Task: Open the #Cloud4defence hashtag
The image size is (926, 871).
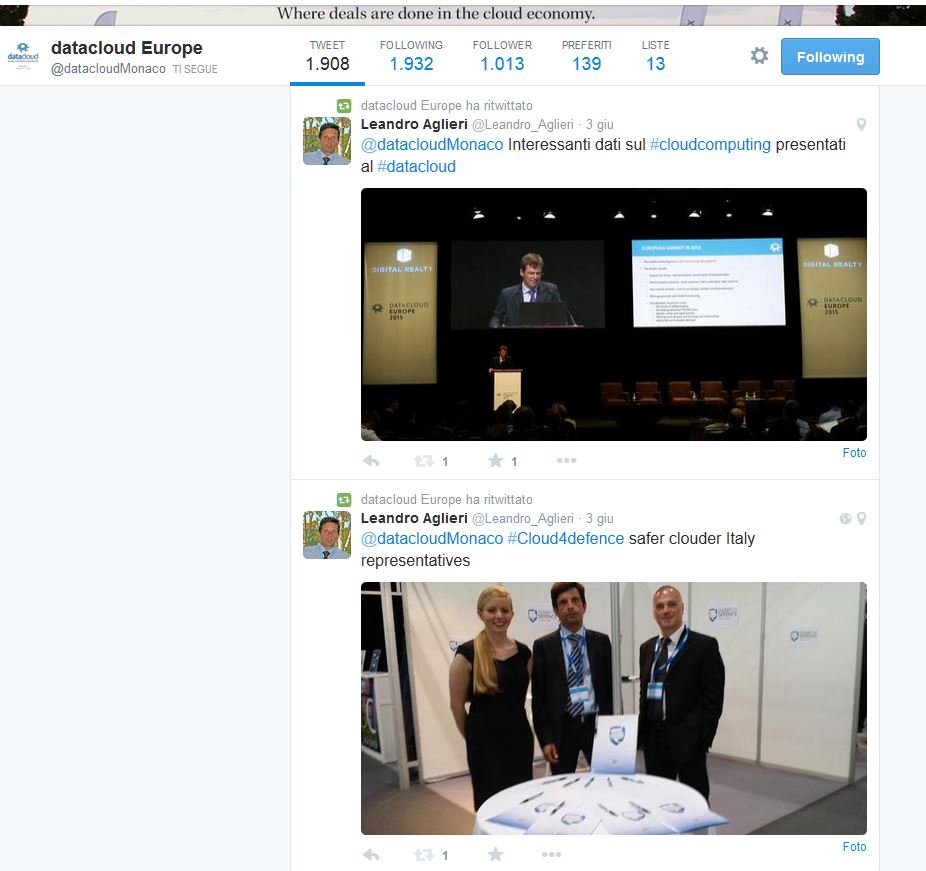Action: [x=565, y=539]
